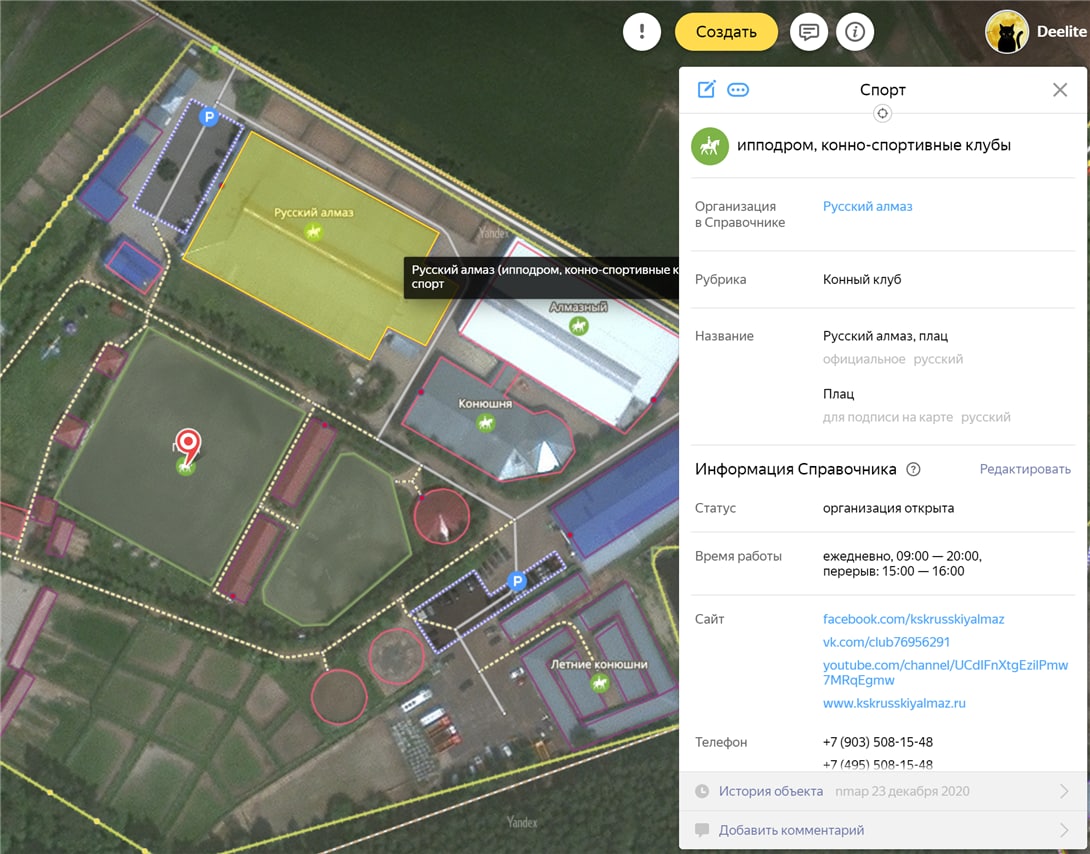Viewport: 1090px width, 854px height.
Task: Click the lower parking P marker
Action: tap(516, 581)
